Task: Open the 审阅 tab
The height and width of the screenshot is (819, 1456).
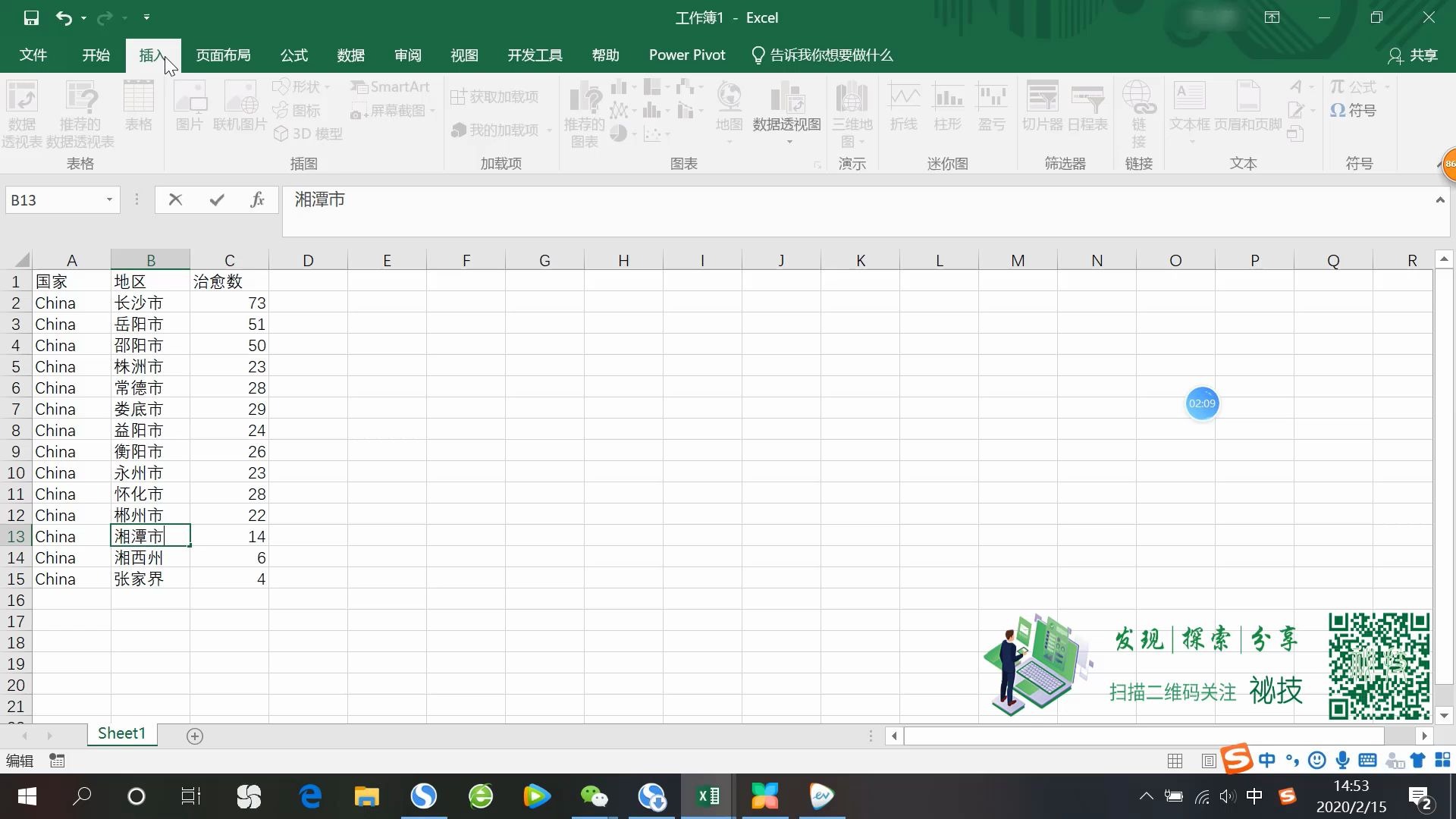Action: point(408,55)
